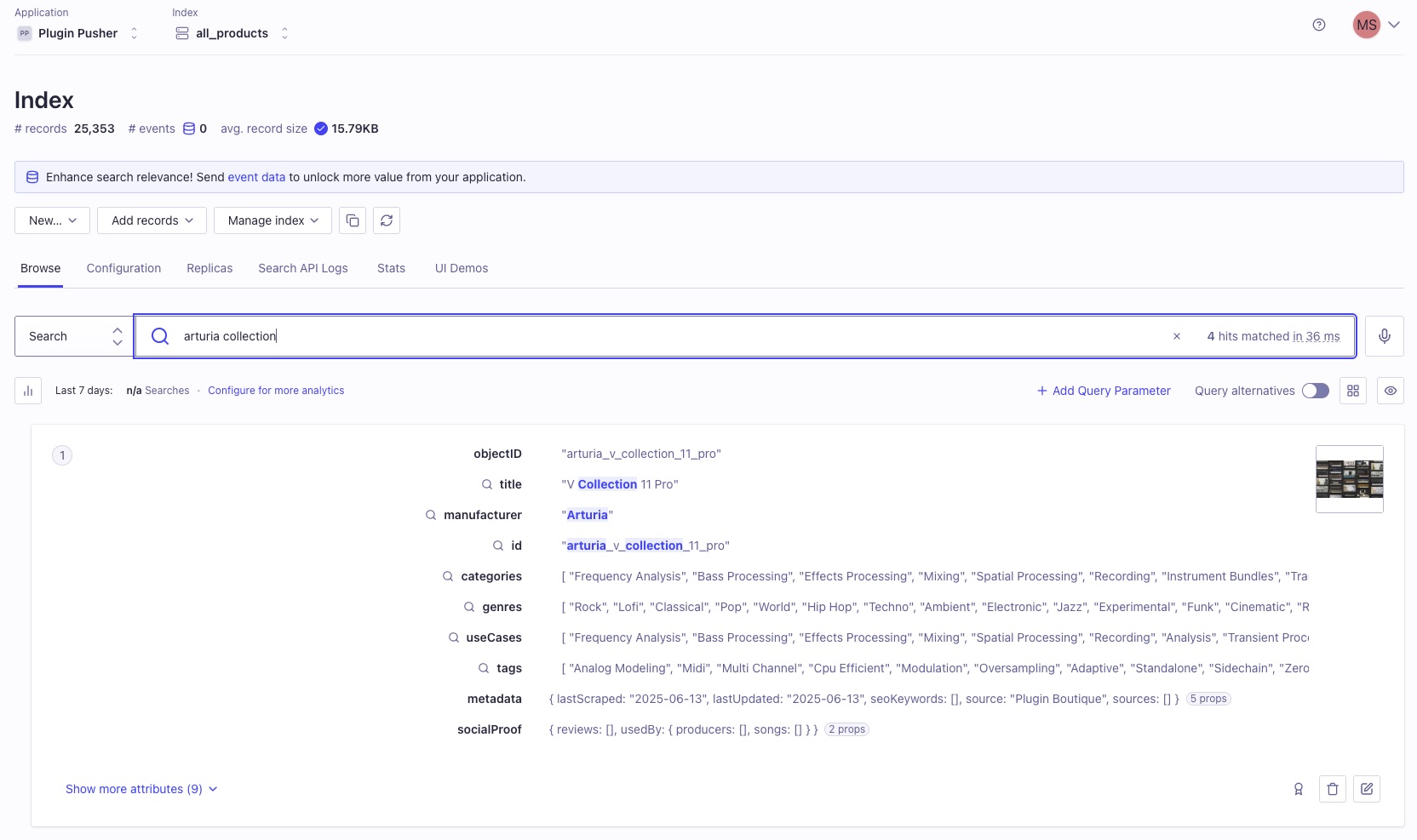Click the manufacturer value Arturia
This screenshot has height=840, width=1417.
coord(588,515)
